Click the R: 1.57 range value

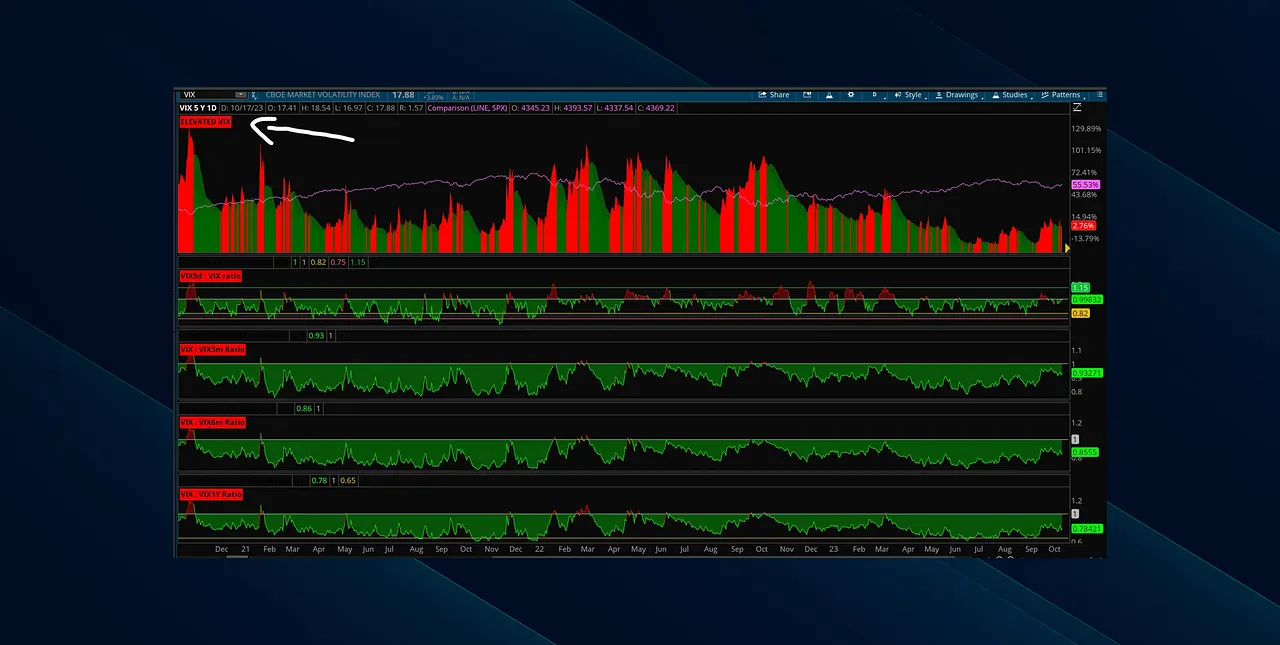411,108
